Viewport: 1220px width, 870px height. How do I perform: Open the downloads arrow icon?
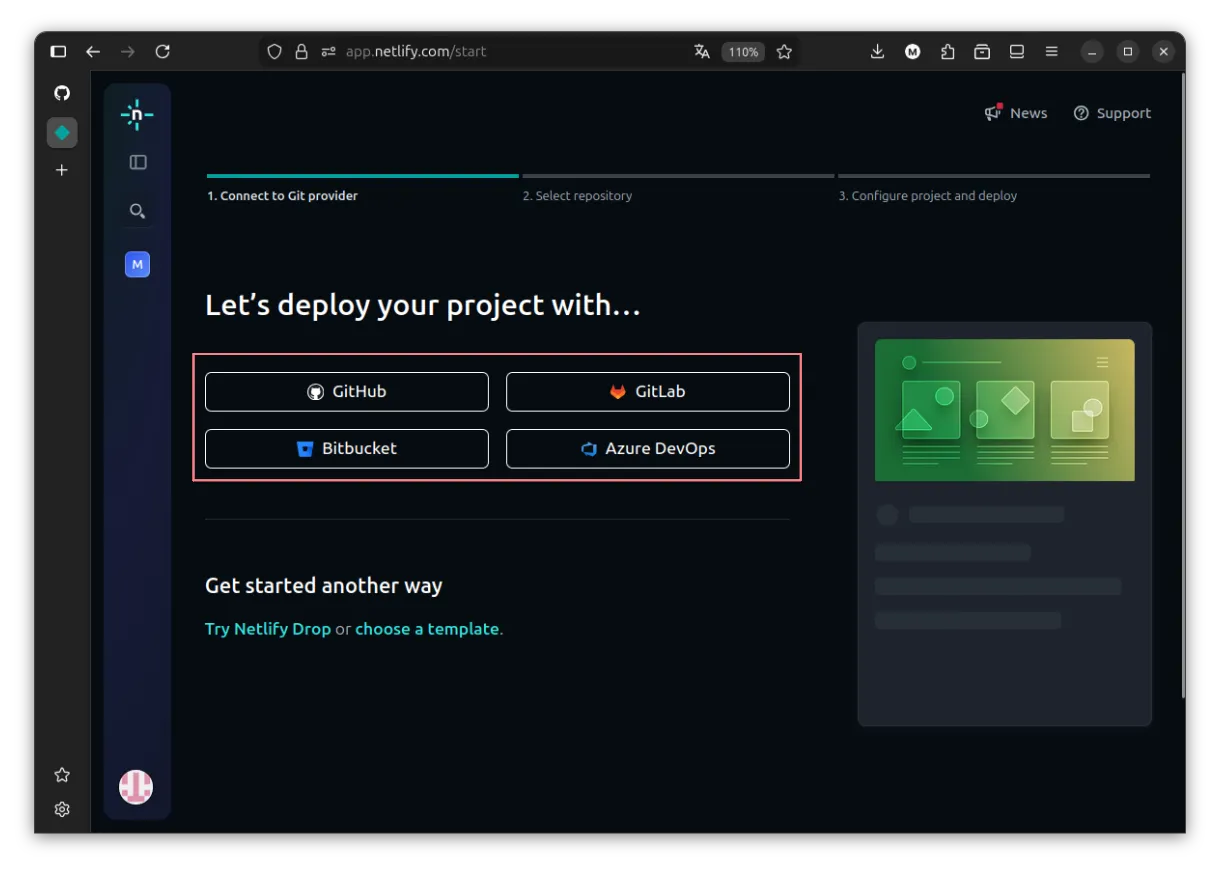tap(877, 52)
